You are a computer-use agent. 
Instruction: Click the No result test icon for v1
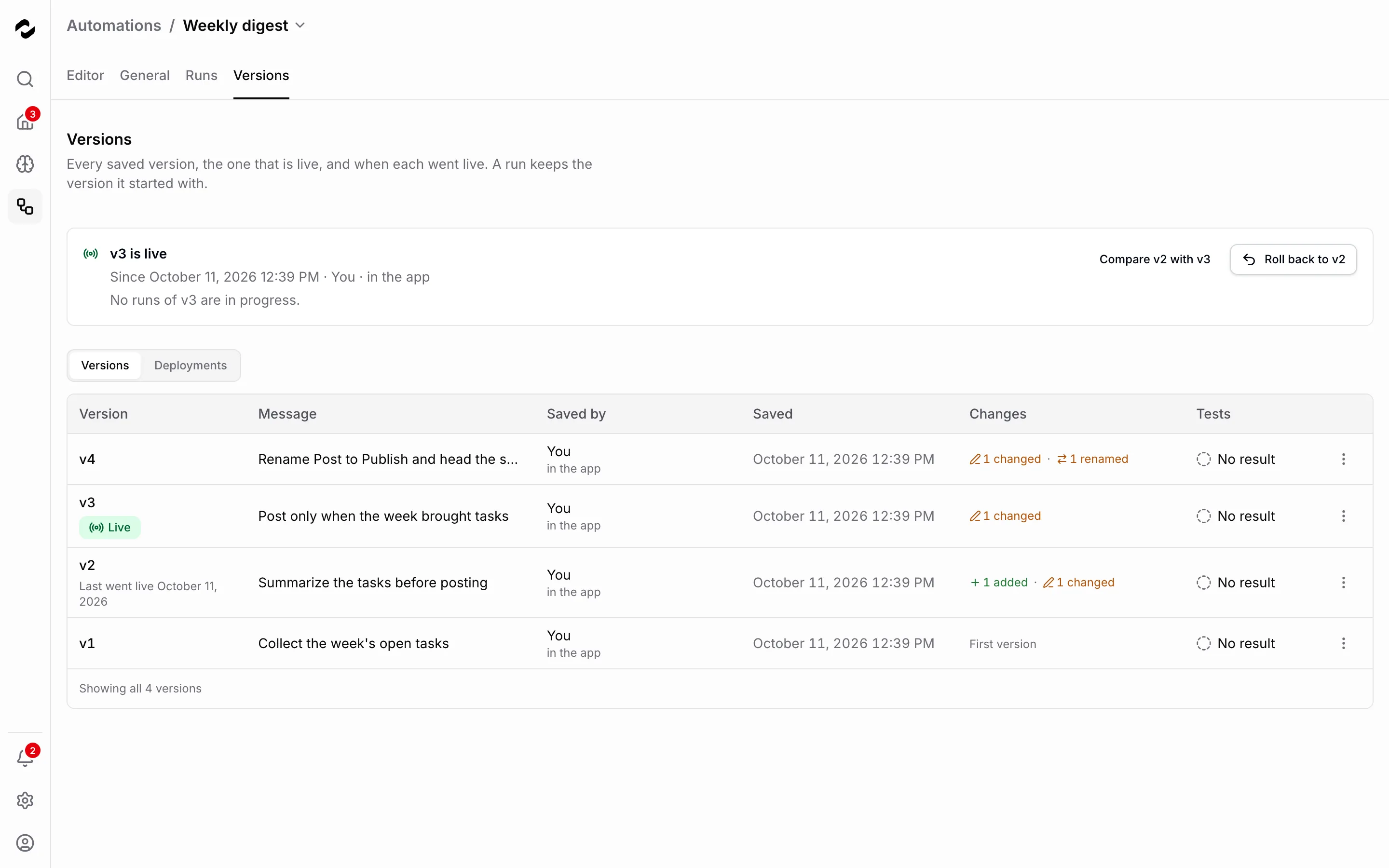(1204, 644)
